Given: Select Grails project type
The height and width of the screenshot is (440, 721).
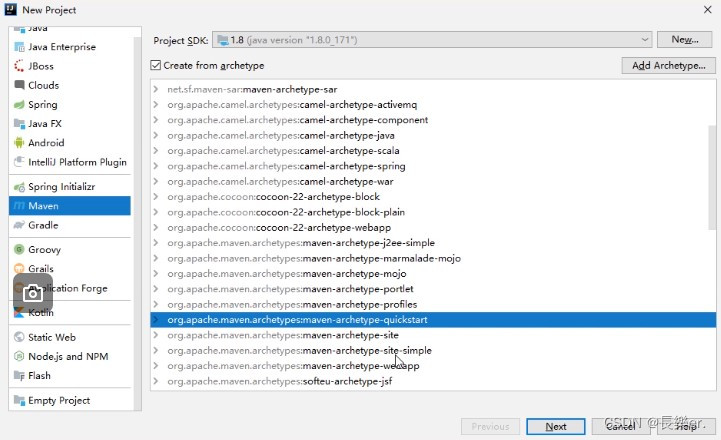Looking at the screenshot, I should tap(70, 269).
